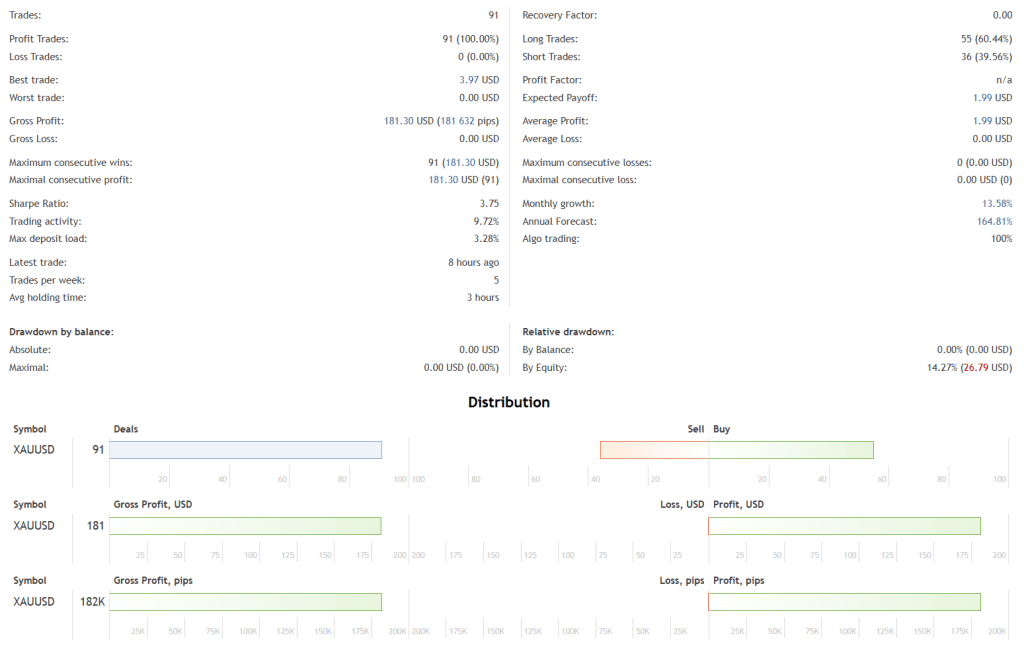Click the XAUUSD symbol in Gross Profit pips row
The height and width of the screenshot is (650, 1024).
pos(33,601)
